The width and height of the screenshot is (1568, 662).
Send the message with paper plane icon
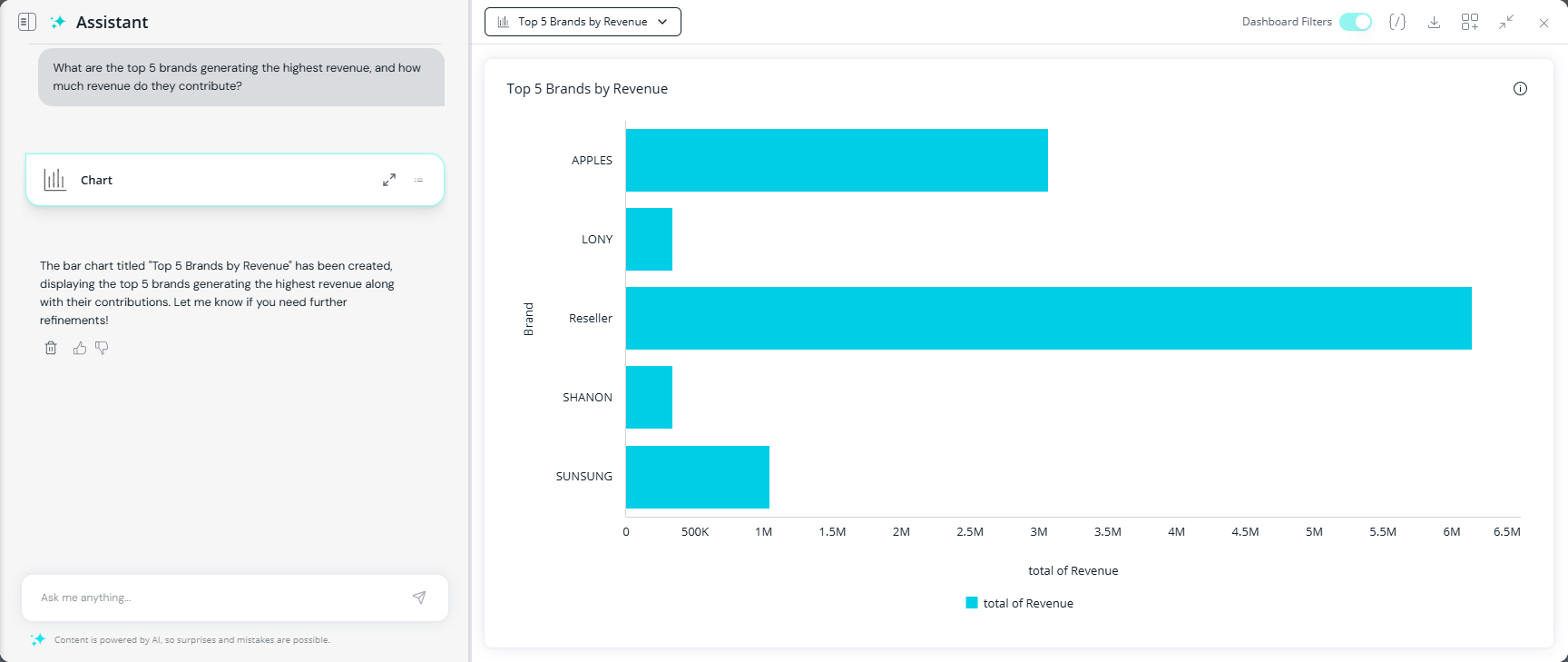click(419, 598)
